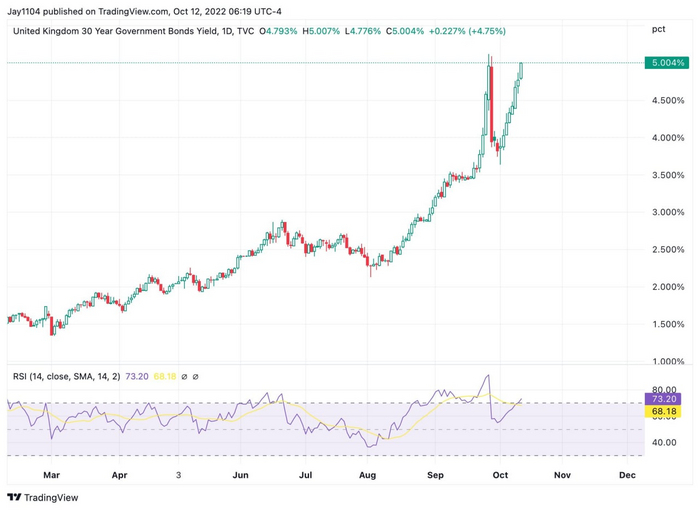Click the yellow 68.18 value in RSI legend
This screenshot has height=510, width=700.
(165, 376)
